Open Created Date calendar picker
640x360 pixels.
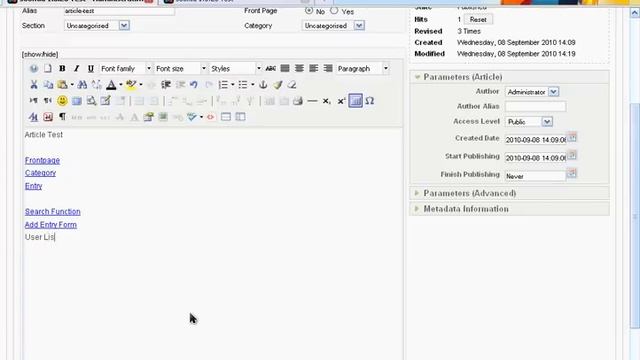point(572,137)
